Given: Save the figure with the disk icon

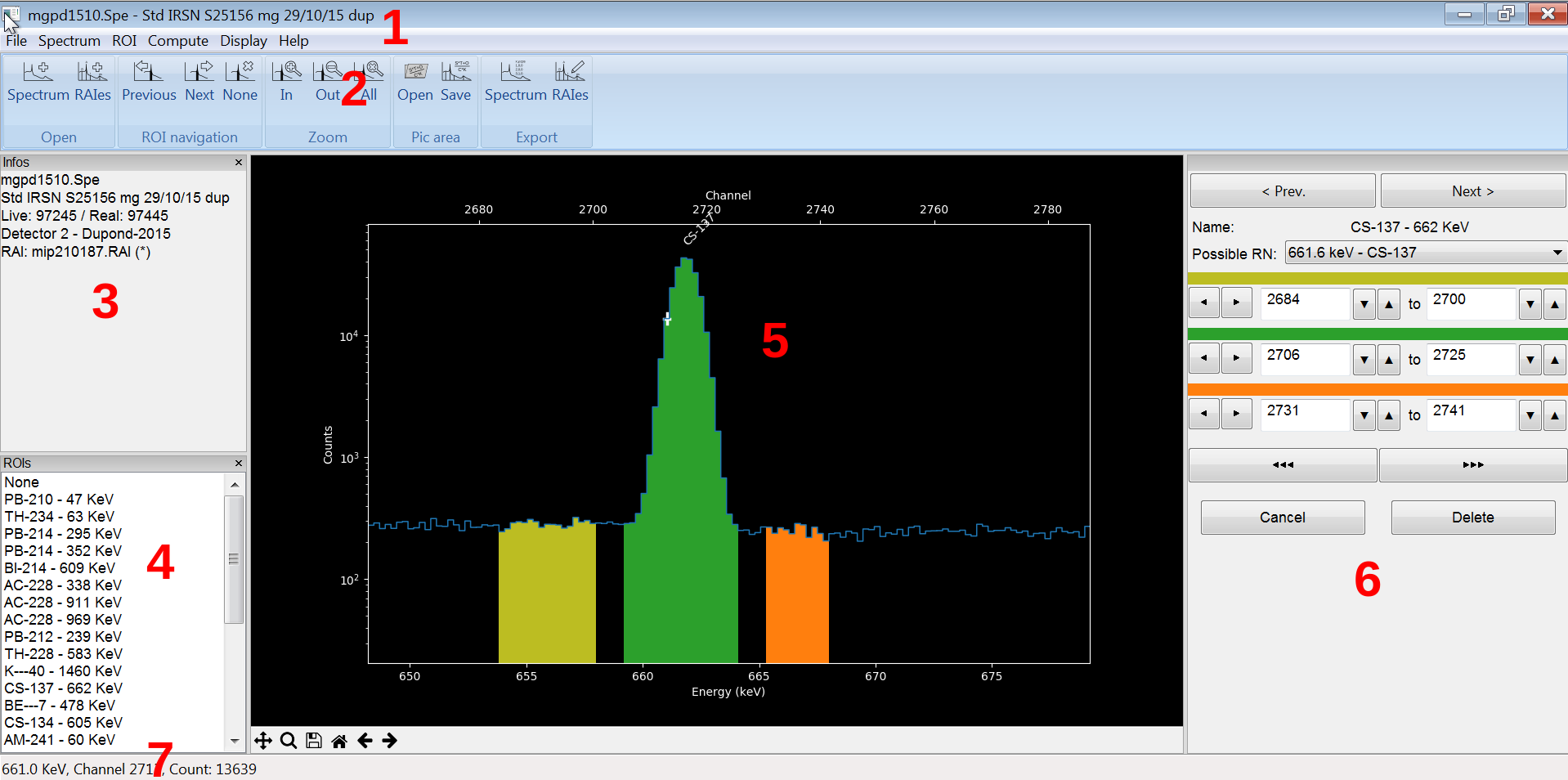Looking at the screenshot, I should (x=313, y=741).
